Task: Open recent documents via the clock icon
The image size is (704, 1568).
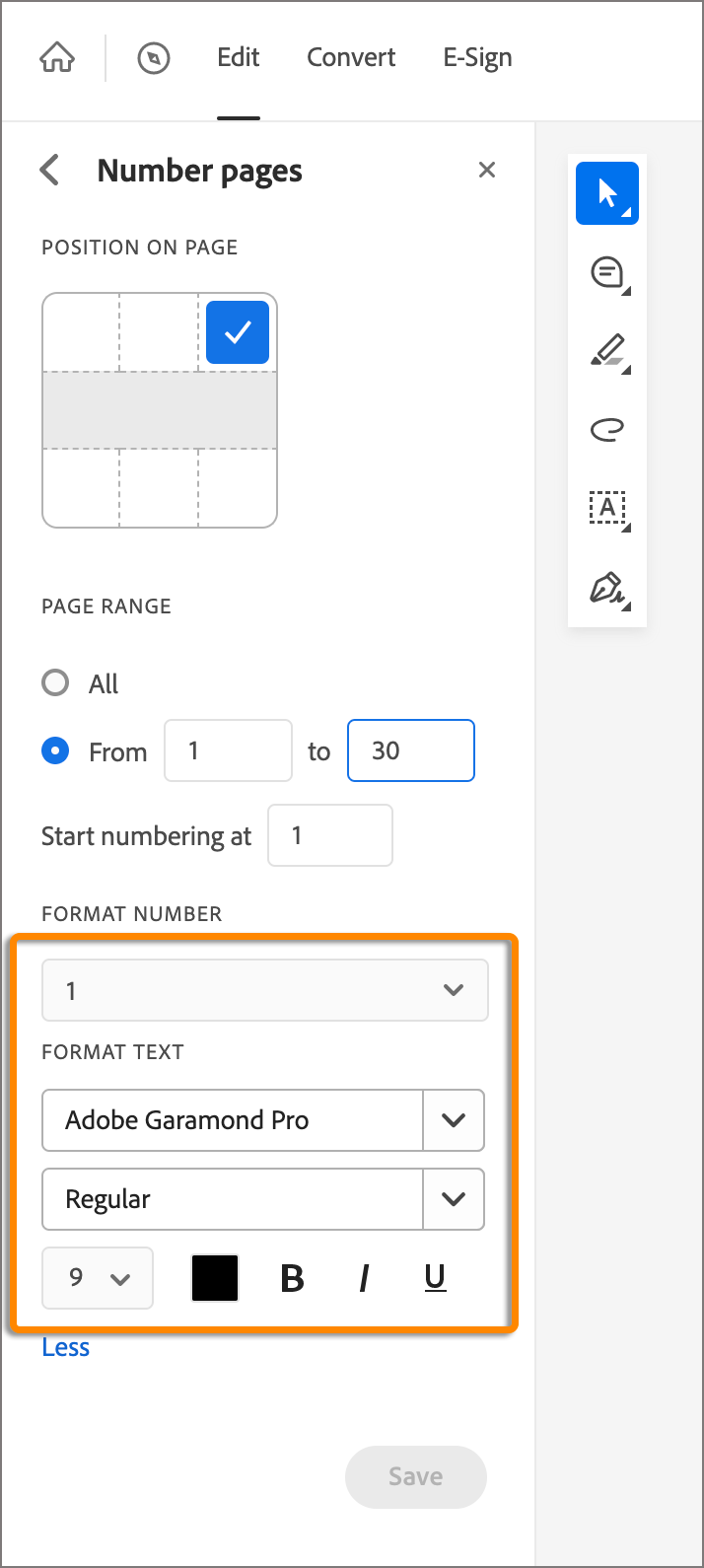Action: 153,57
